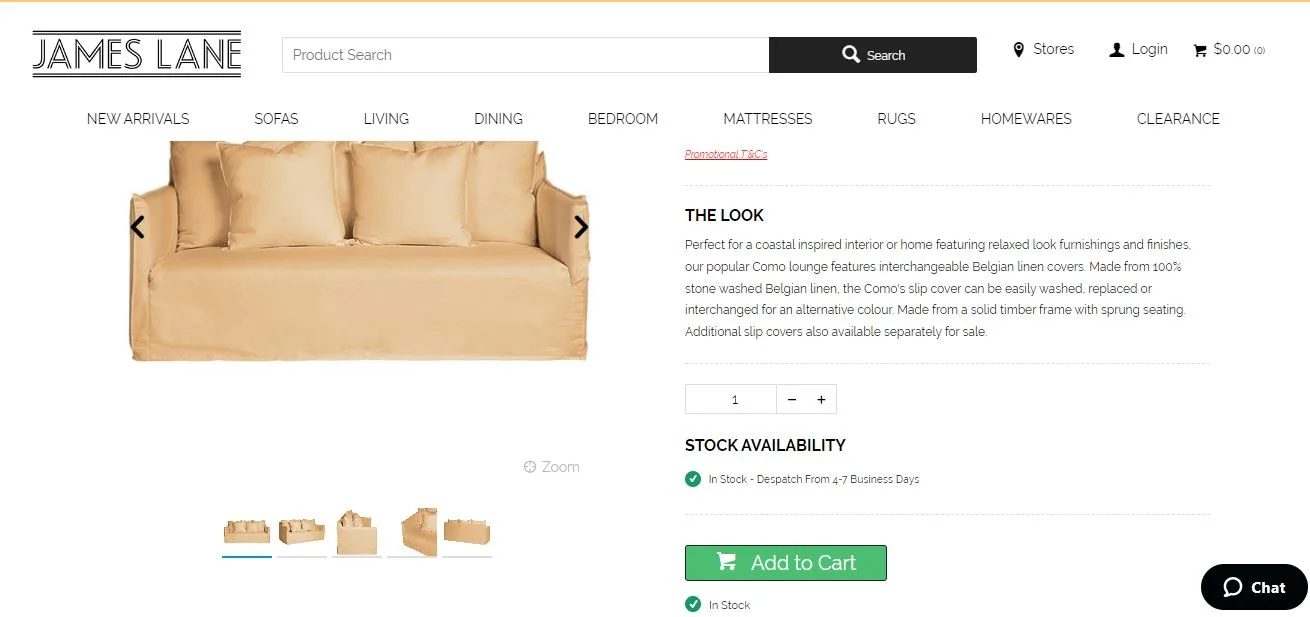Select the last sofa back-view thumbnail

467,532
